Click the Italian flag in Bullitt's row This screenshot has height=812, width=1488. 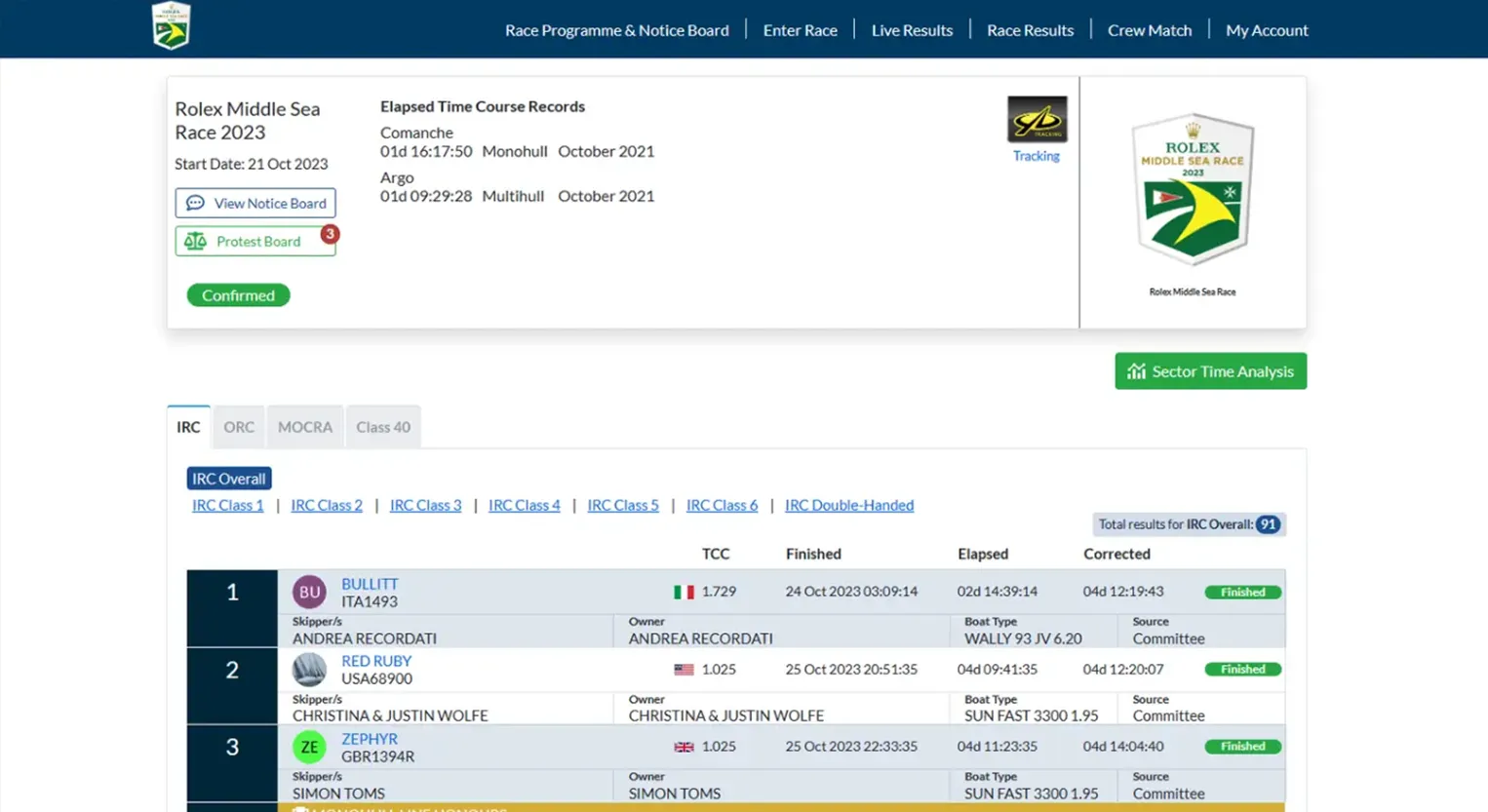pyautogui.click(x=685, y=592)
